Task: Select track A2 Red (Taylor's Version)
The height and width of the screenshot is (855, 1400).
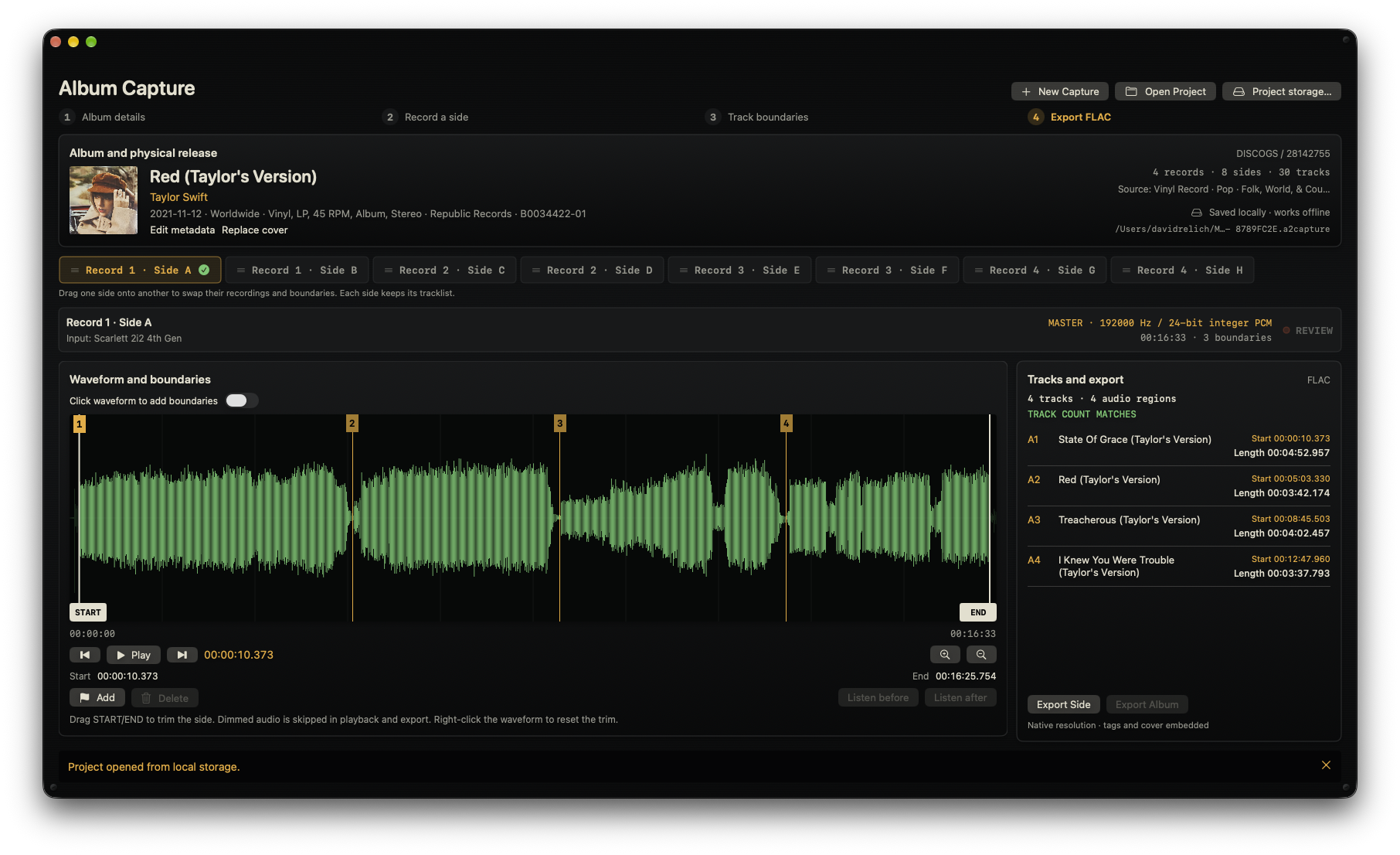Action: (1179, 485)
